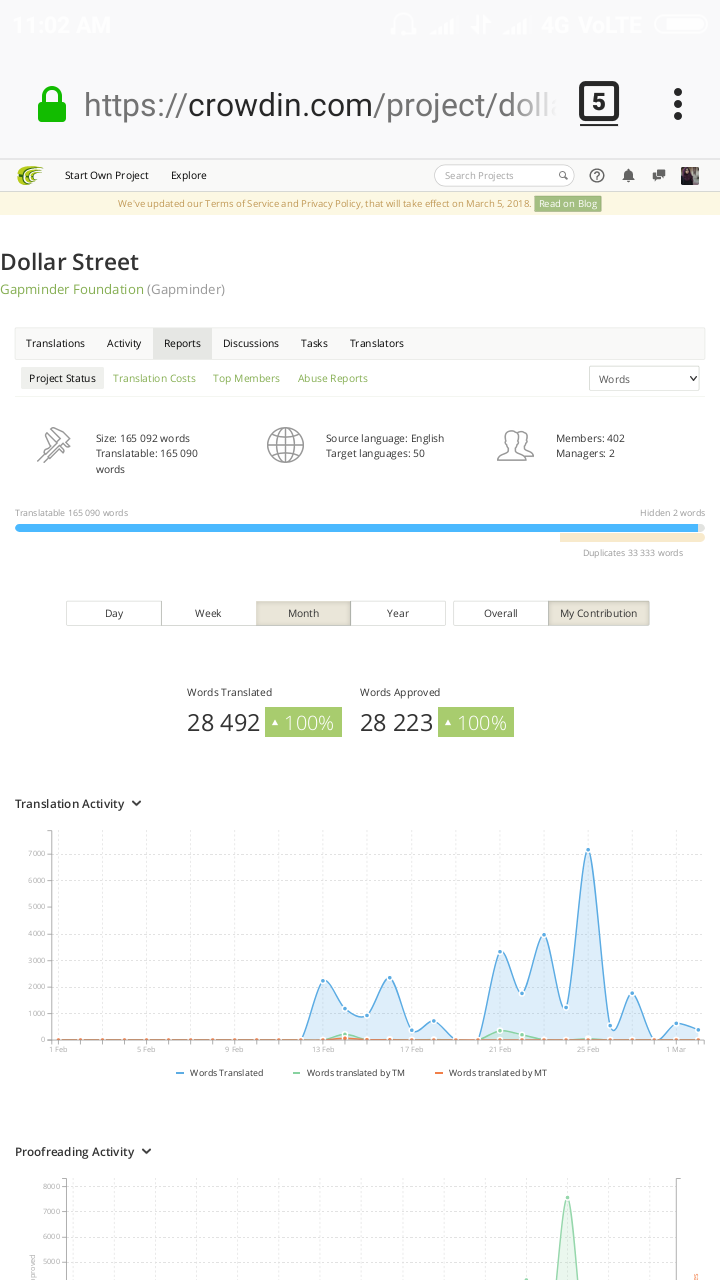Select the Year period toggle

tap(398, 613)
